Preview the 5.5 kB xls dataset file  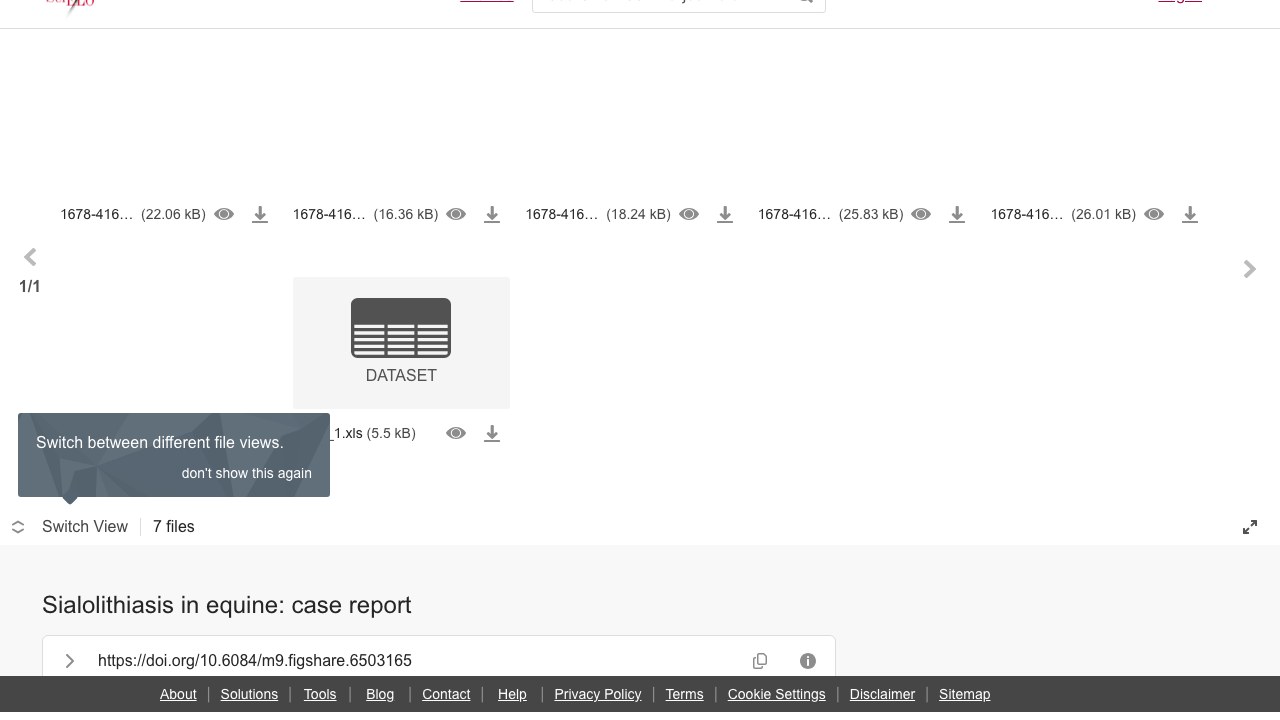point(456,433)
